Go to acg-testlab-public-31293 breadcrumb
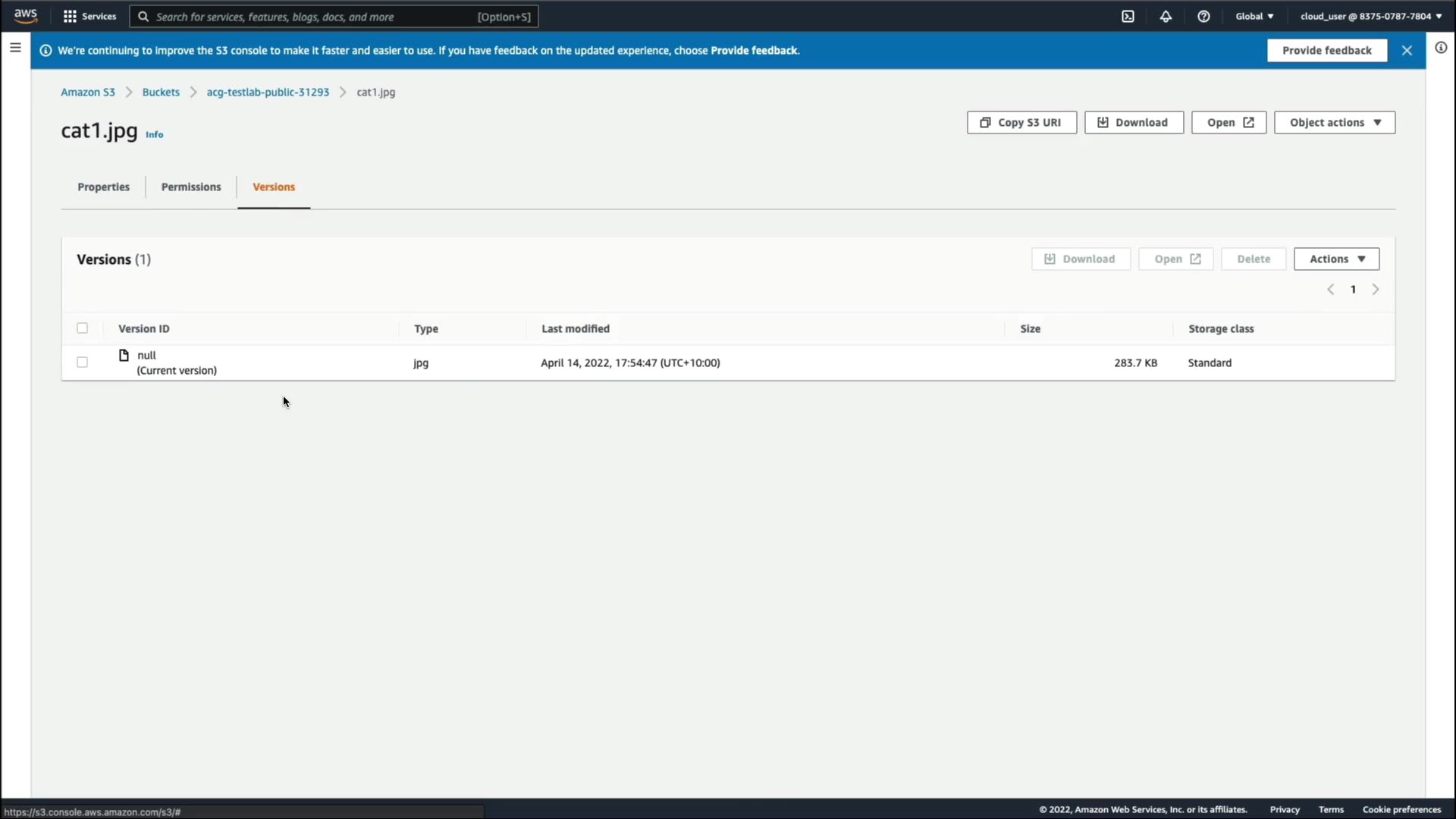The height and width of the screenshot is (819, 1456). tap(268, 92)
